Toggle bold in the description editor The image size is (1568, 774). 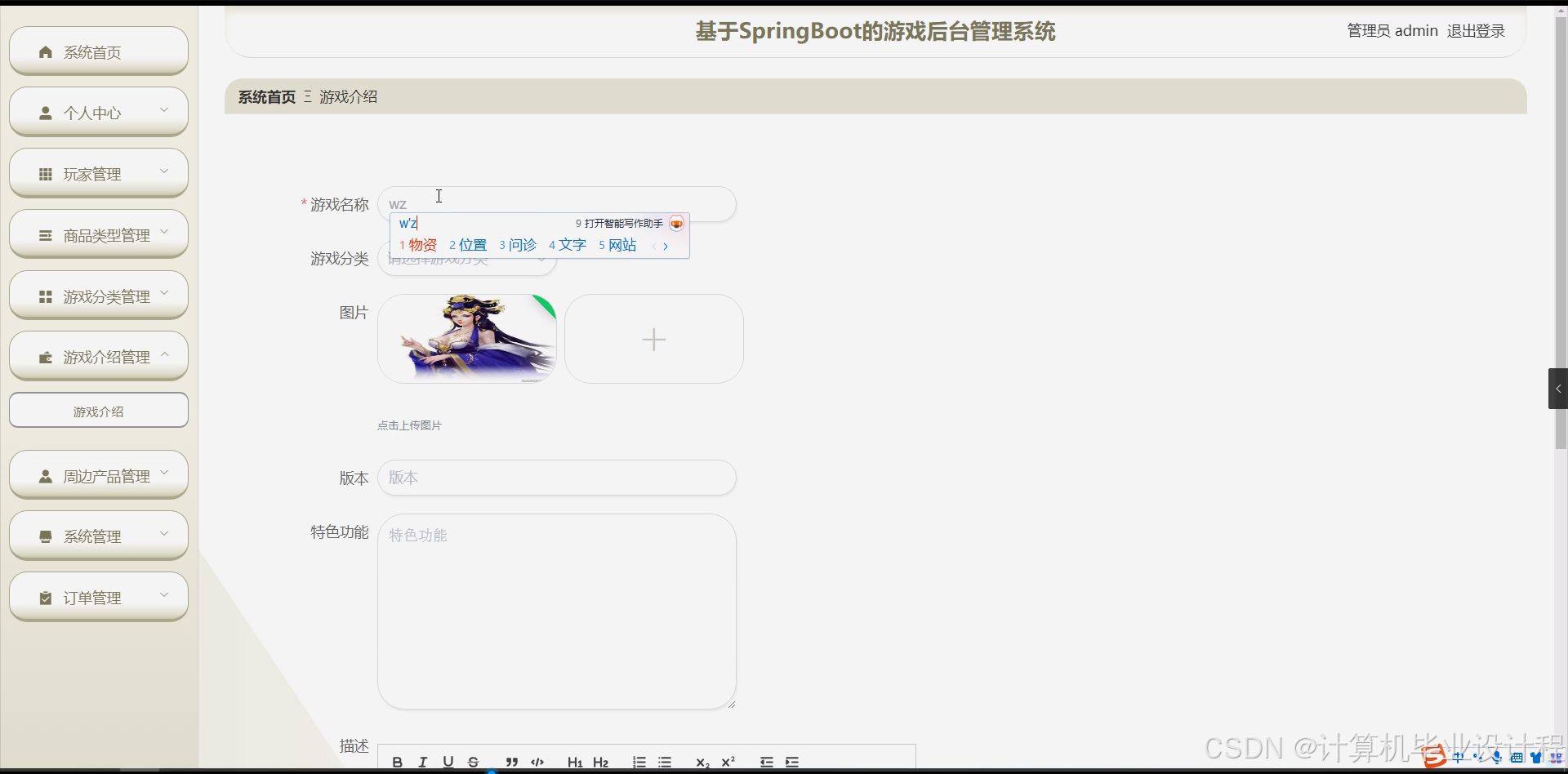coord(398,761)
